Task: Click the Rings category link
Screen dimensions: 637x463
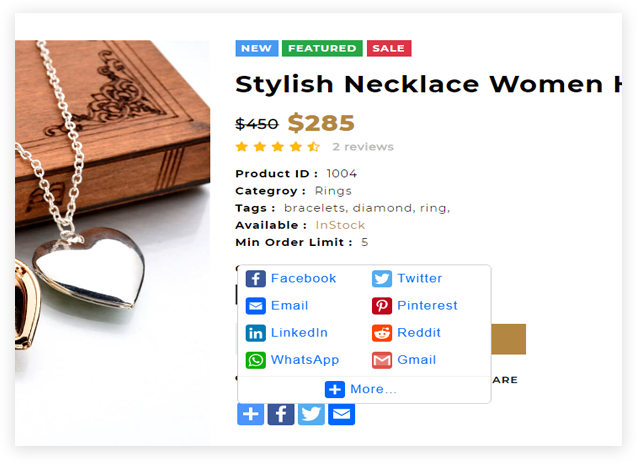Action: (333, 191)
